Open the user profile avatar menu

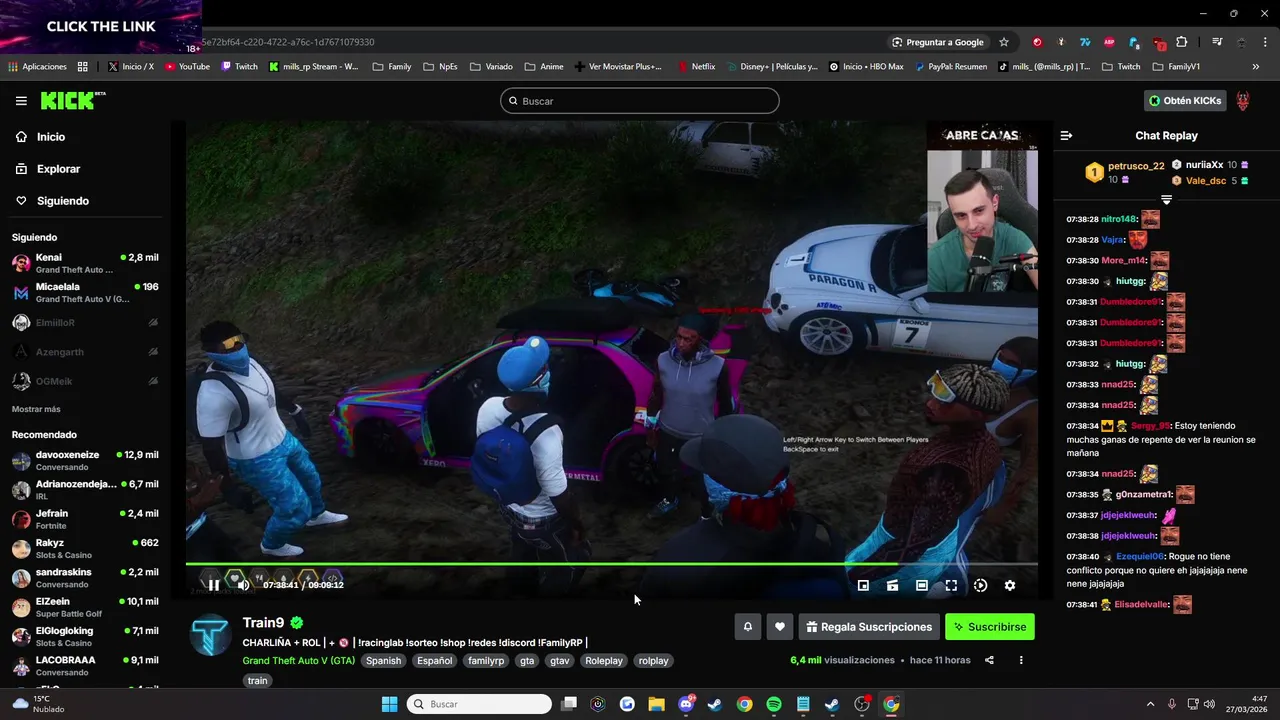(1243, 101)
